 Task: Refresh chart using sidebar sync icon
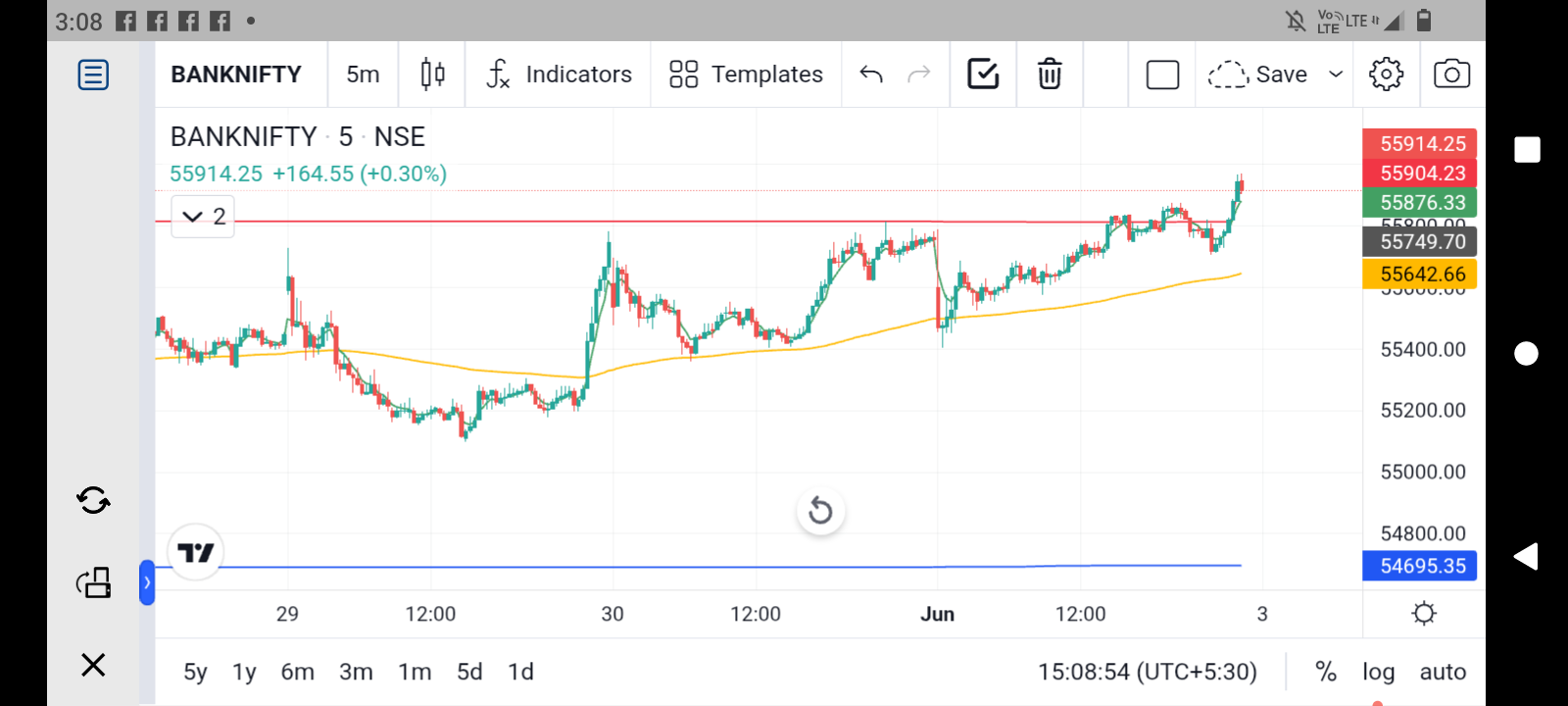pyautogui.click(x=93, y=501)
